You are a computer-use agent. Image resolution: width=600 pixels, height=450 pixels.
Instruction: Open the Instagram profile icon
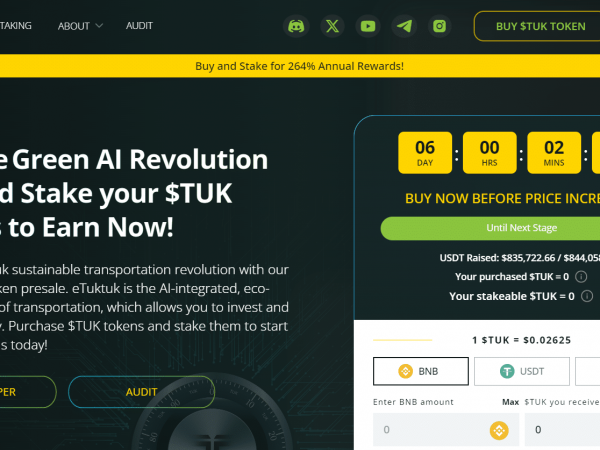pos(439,26)
